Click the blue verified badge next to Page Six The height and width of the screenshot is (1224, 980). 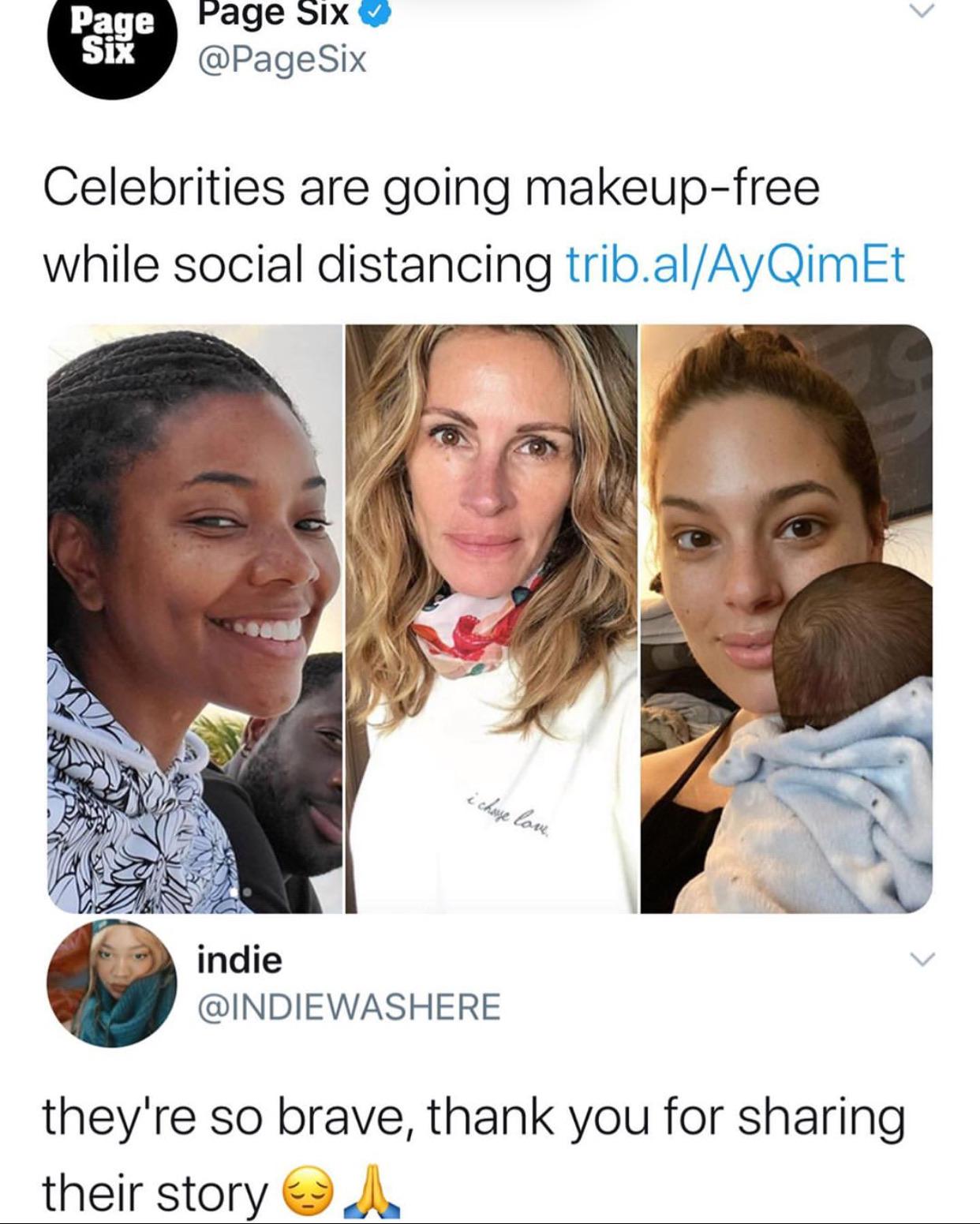click(376, 13)
